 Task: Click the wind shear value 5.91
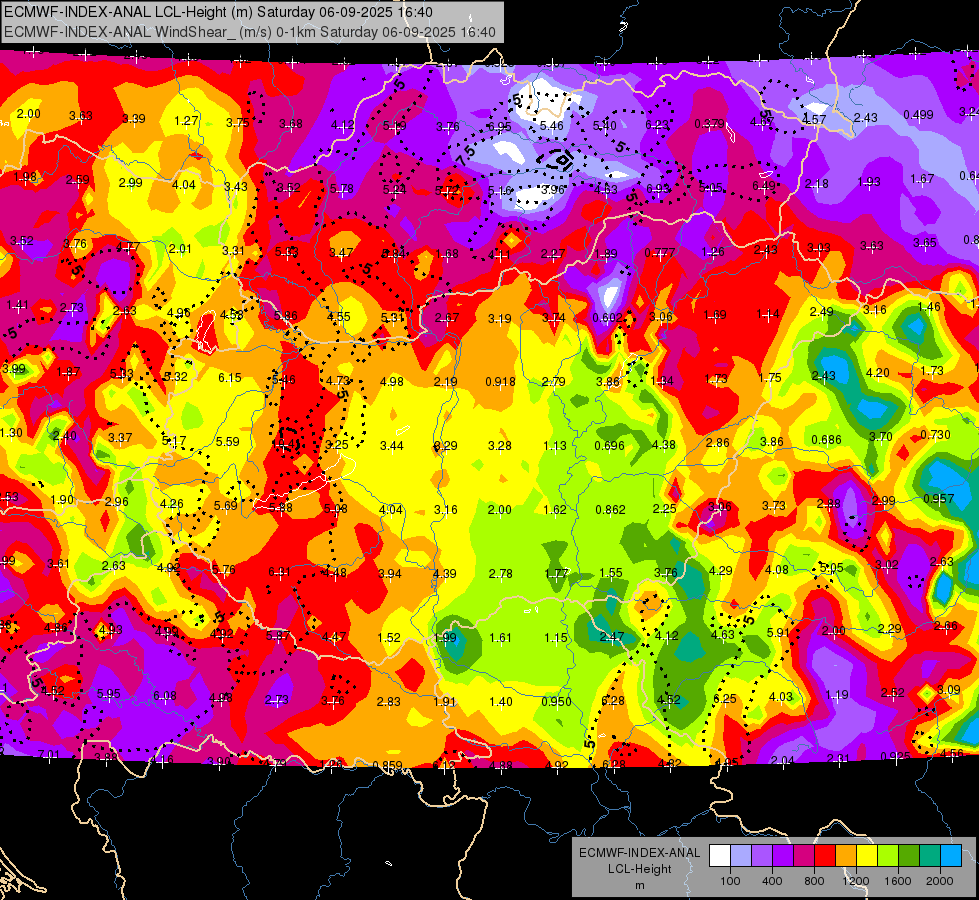click(x=779, y=633)
